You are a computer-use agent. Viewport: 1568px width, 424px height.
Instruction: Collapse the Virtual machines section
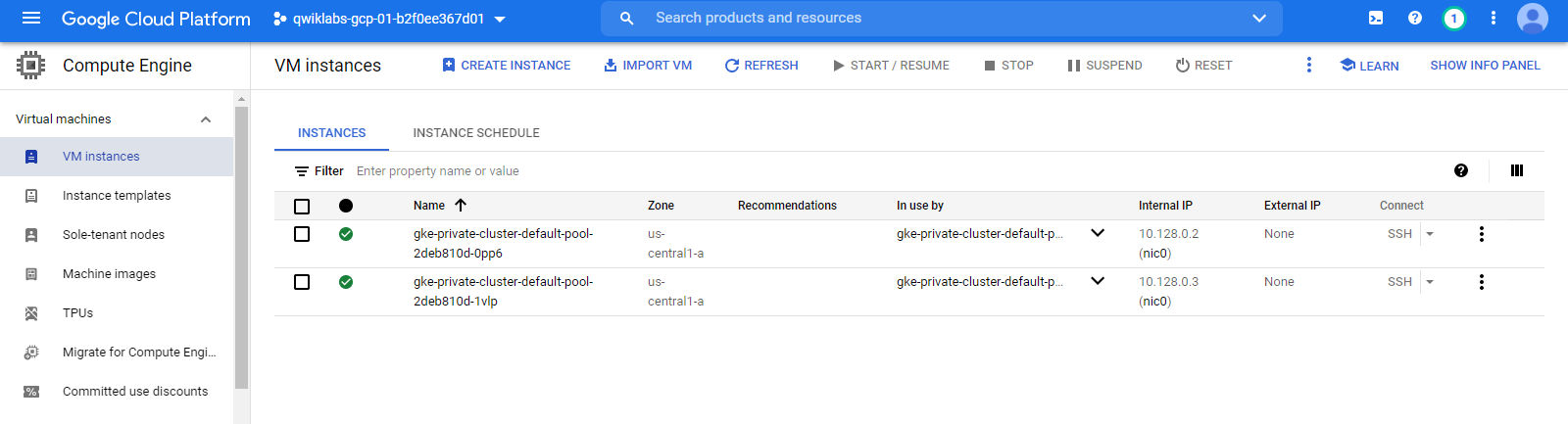[x=206, y=119]
